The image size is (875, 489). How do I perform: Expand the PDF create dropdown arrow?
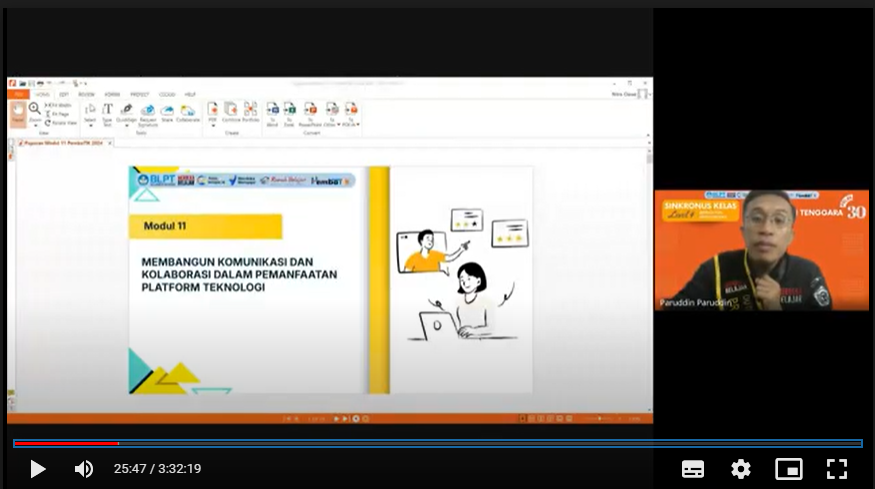pos(213,126)
